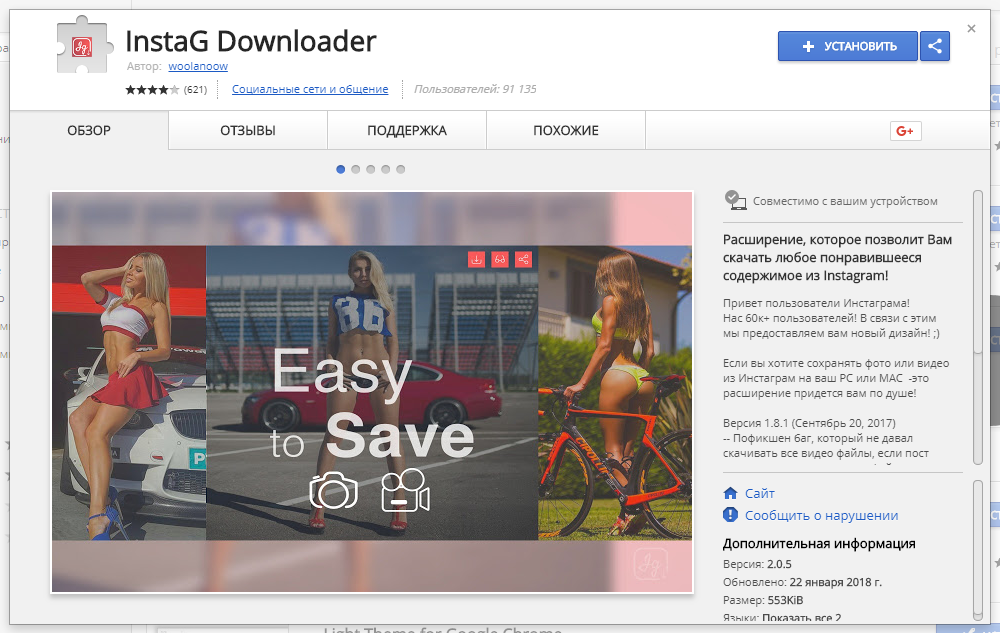Screen dimensions: 1000x633
Task: Click the exclamation icon for reporting abuse
Action: coord(730,515)
